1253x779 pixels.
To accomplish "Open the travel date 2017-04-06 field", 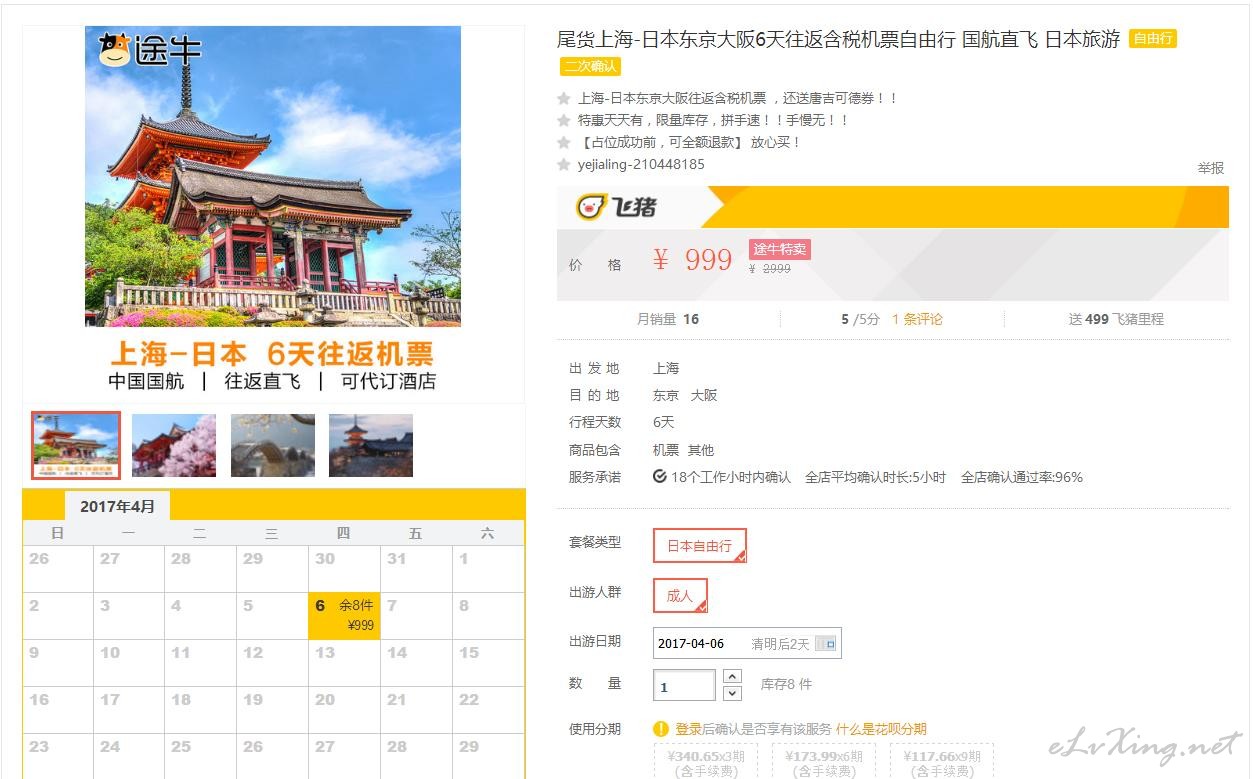I will pyautogui.click(x=747, y=643).
